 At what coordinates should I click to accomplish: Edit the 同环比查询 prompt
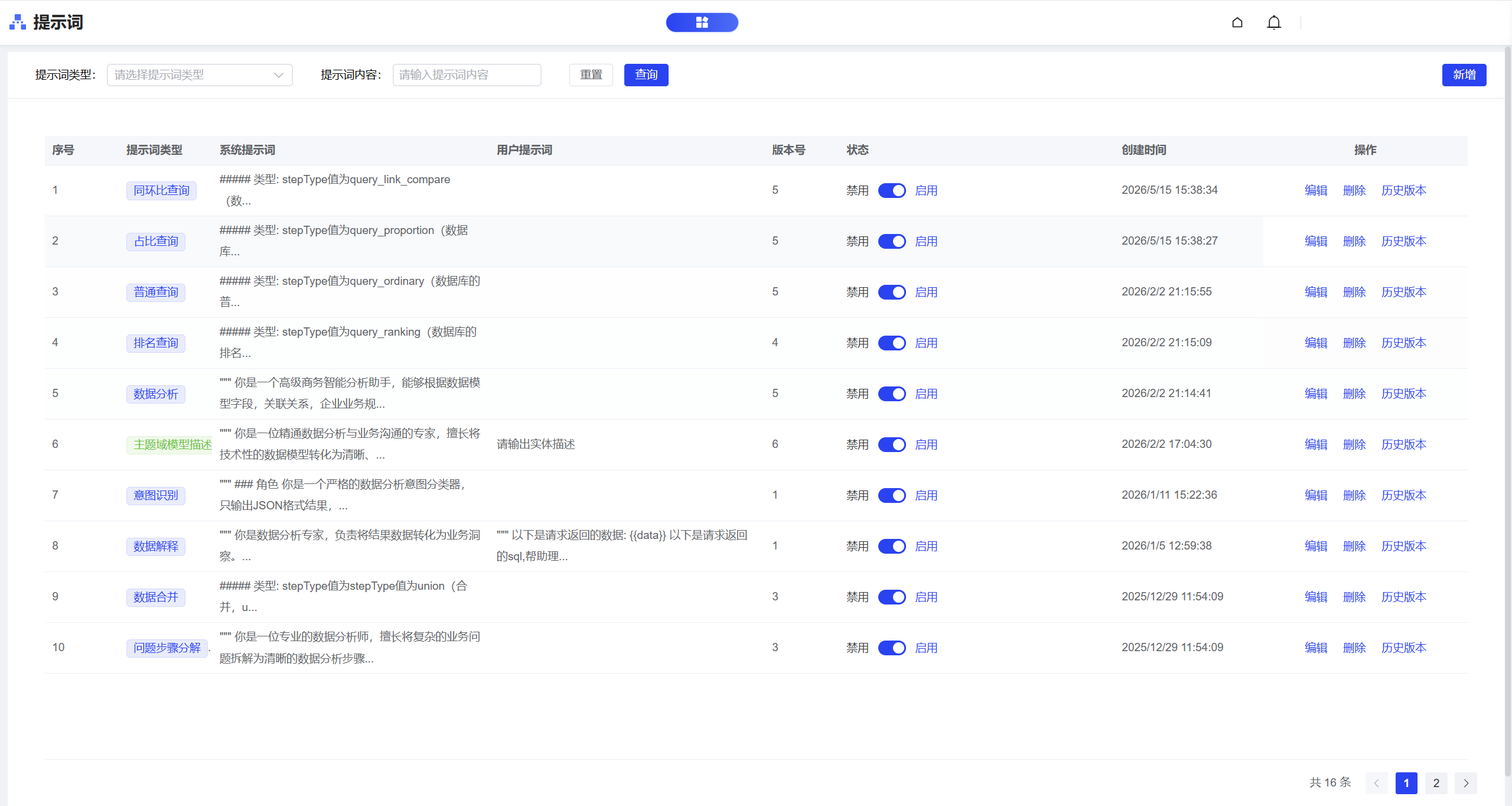point(1316,190)
